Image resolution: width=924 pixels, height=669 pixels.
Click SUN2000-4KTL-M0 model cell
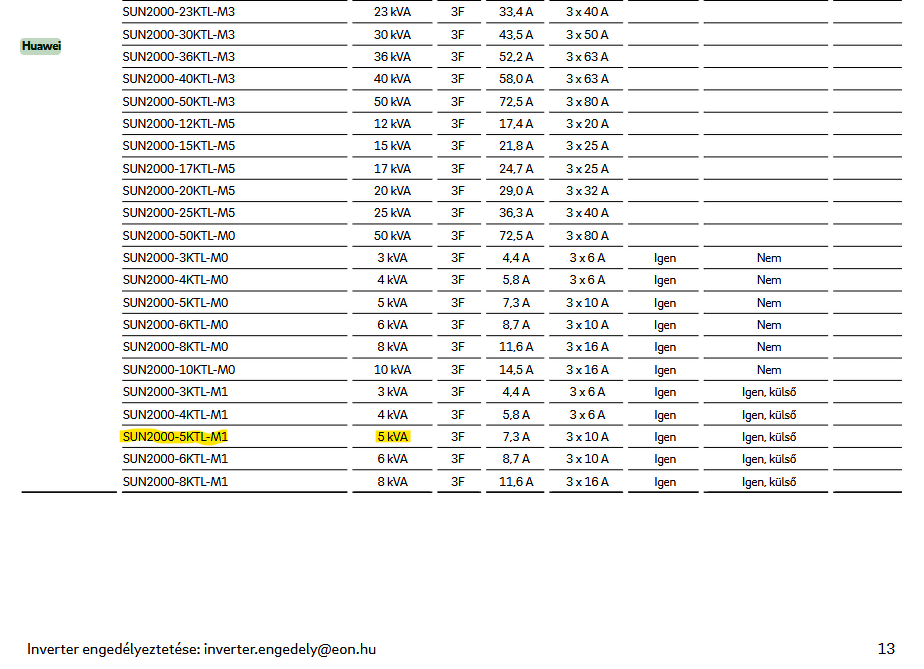tap(175, 280)
